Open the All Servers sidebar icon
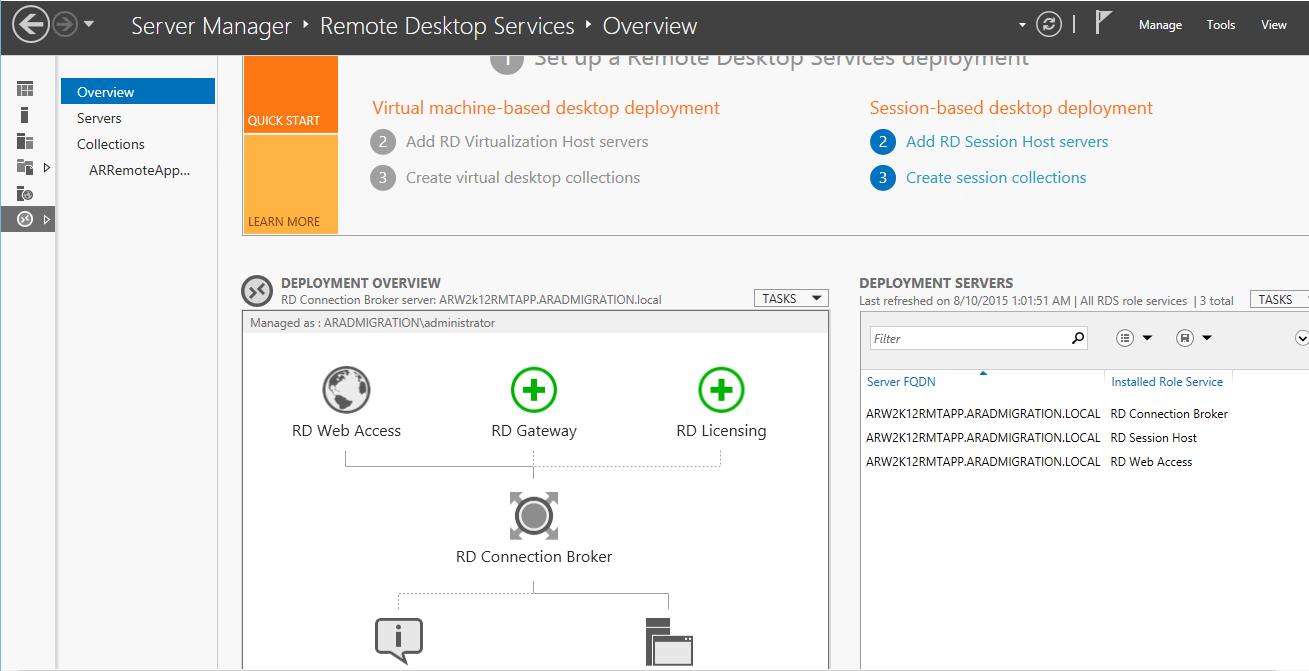The height and width of the screenshot is (671, 1309). tap(25, 140)
